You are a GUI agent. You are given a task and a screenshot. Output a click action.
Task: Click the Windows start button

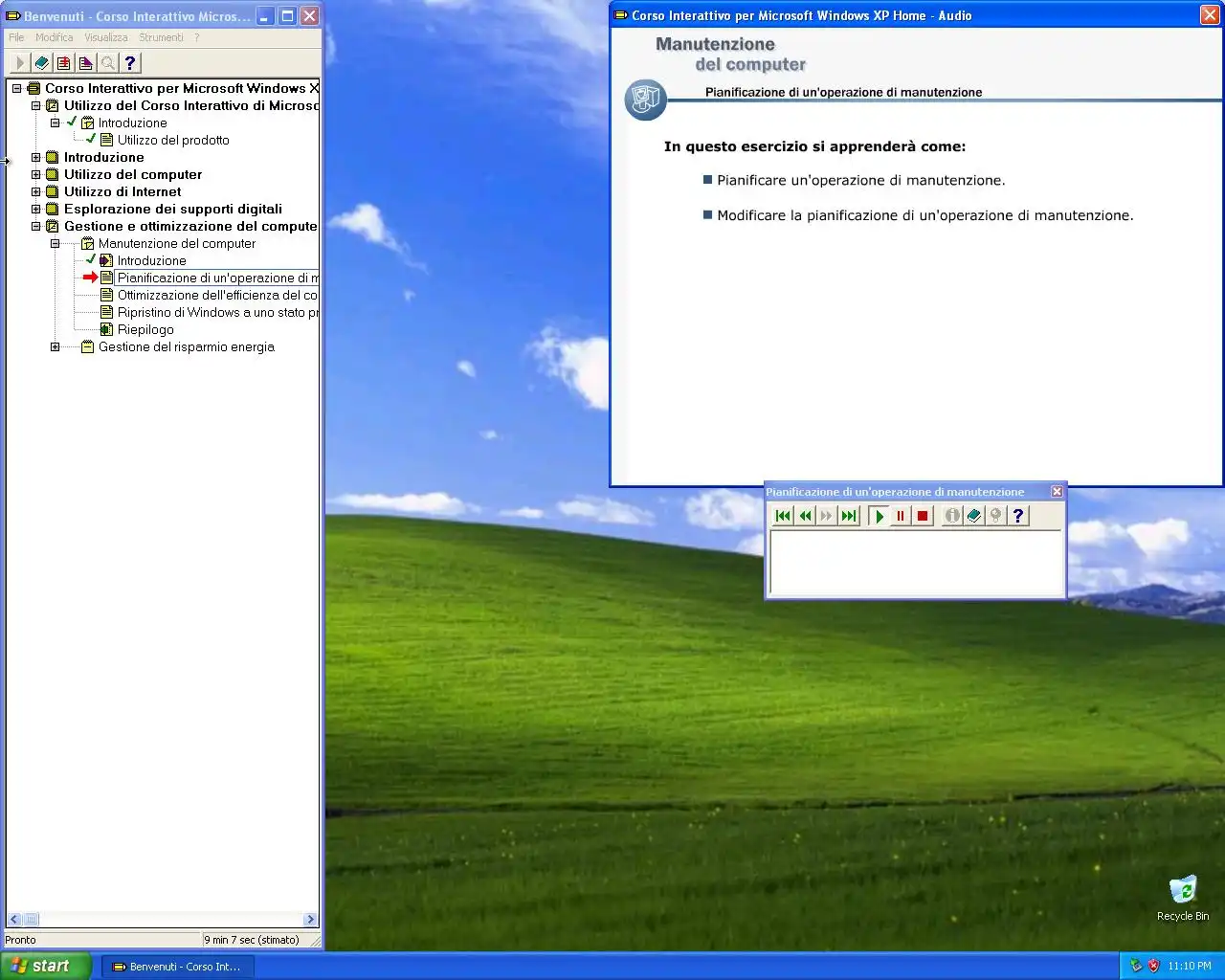(x=46, y=966)
